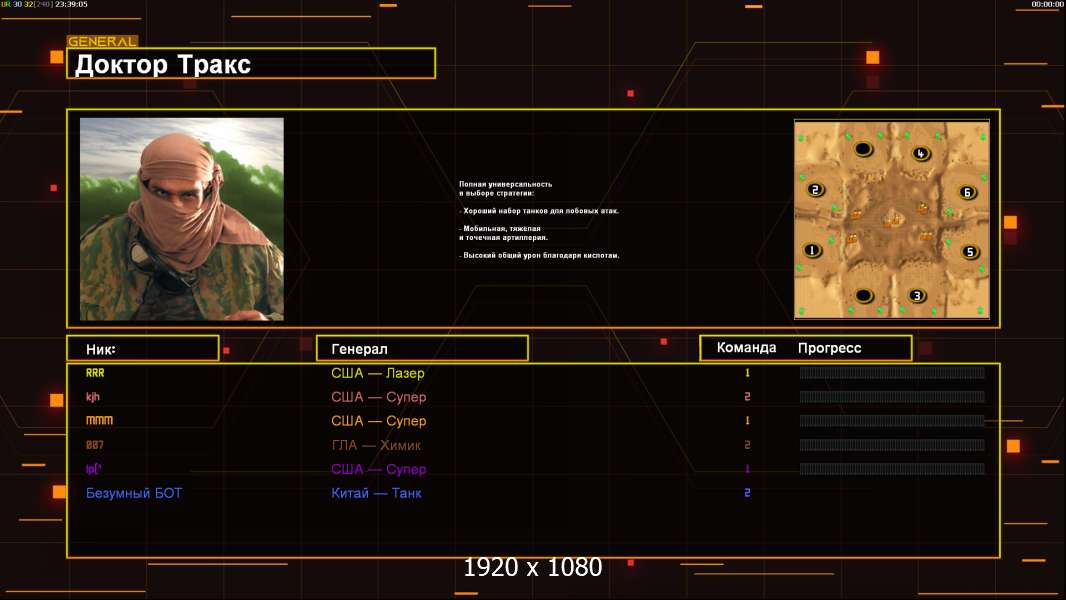Click the Китай — Танк general entry
Image resolution: width=1066 pixels, height=600 pixels.
[x=376, y=493]
